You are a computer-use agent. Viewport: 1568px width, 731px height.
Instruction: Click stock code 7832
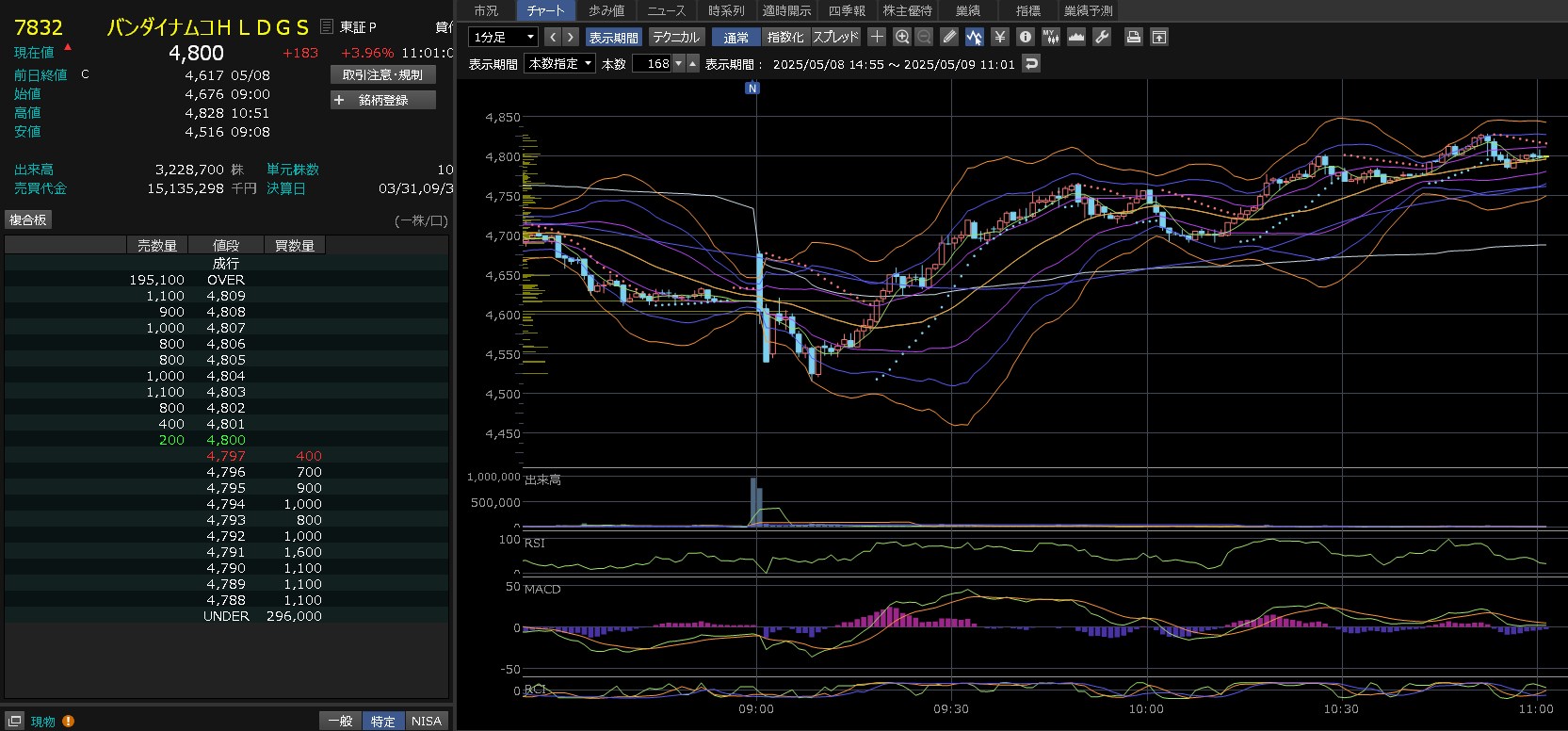39,27
